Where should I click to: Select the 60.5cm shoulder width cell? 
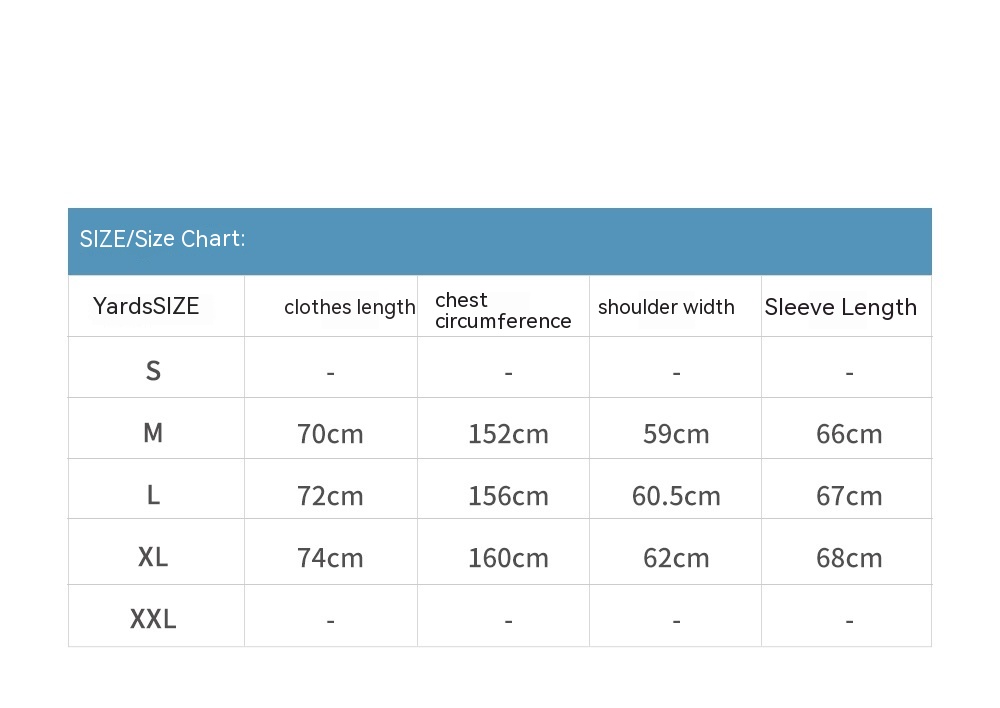676,496
